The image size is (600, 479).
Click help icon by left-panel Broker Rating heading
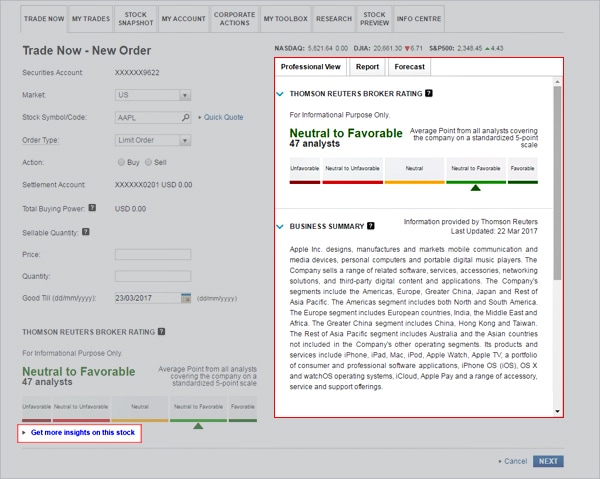point(161,331)
